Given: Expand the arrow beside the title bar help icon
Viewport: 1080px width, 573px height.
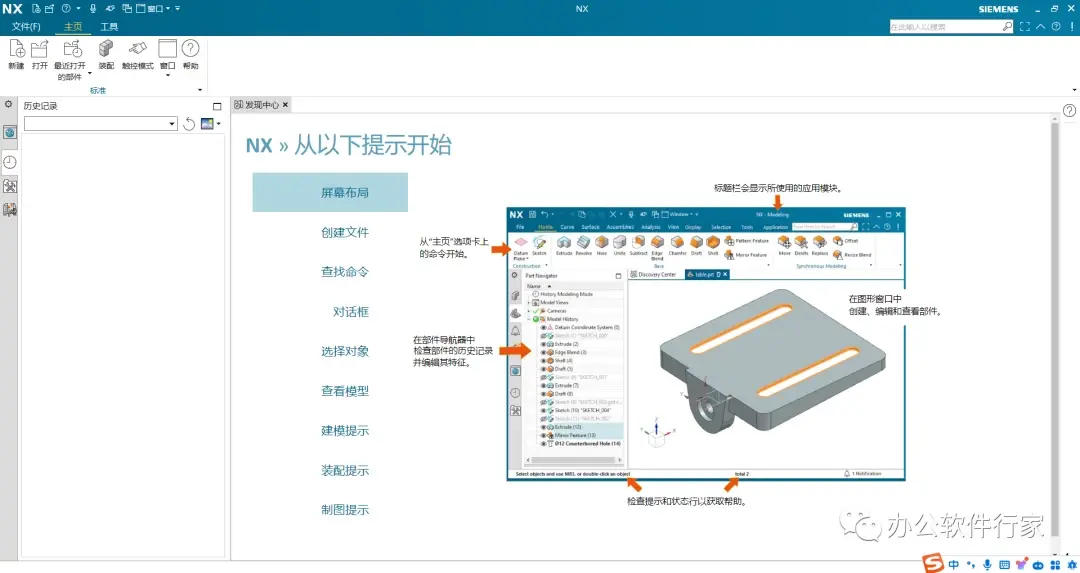Looking at the screenshot, I should pyautogui.click(x=78, y=9).
